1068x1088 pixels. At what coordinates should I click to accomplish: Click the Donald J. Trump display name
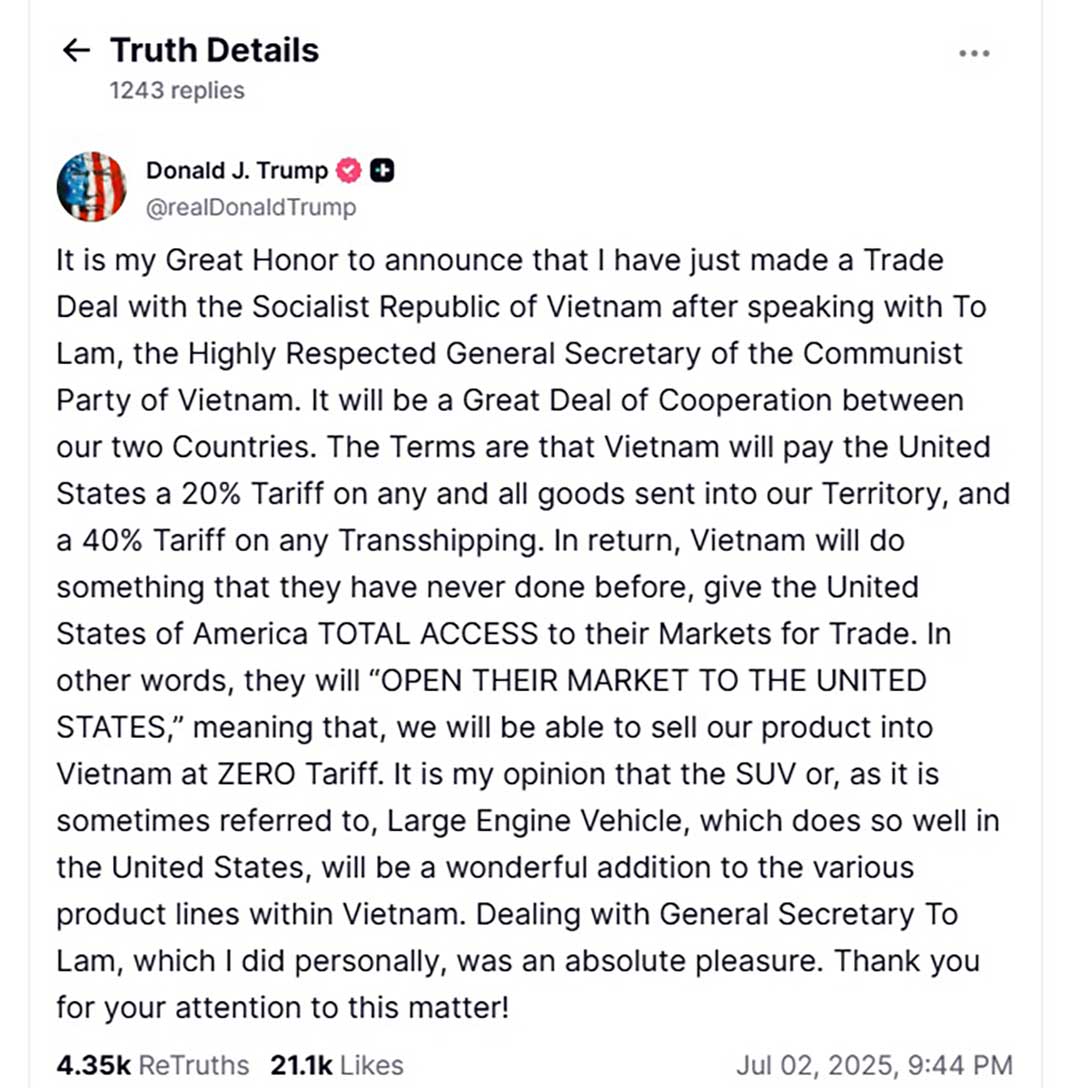click(x=237, y=171)
